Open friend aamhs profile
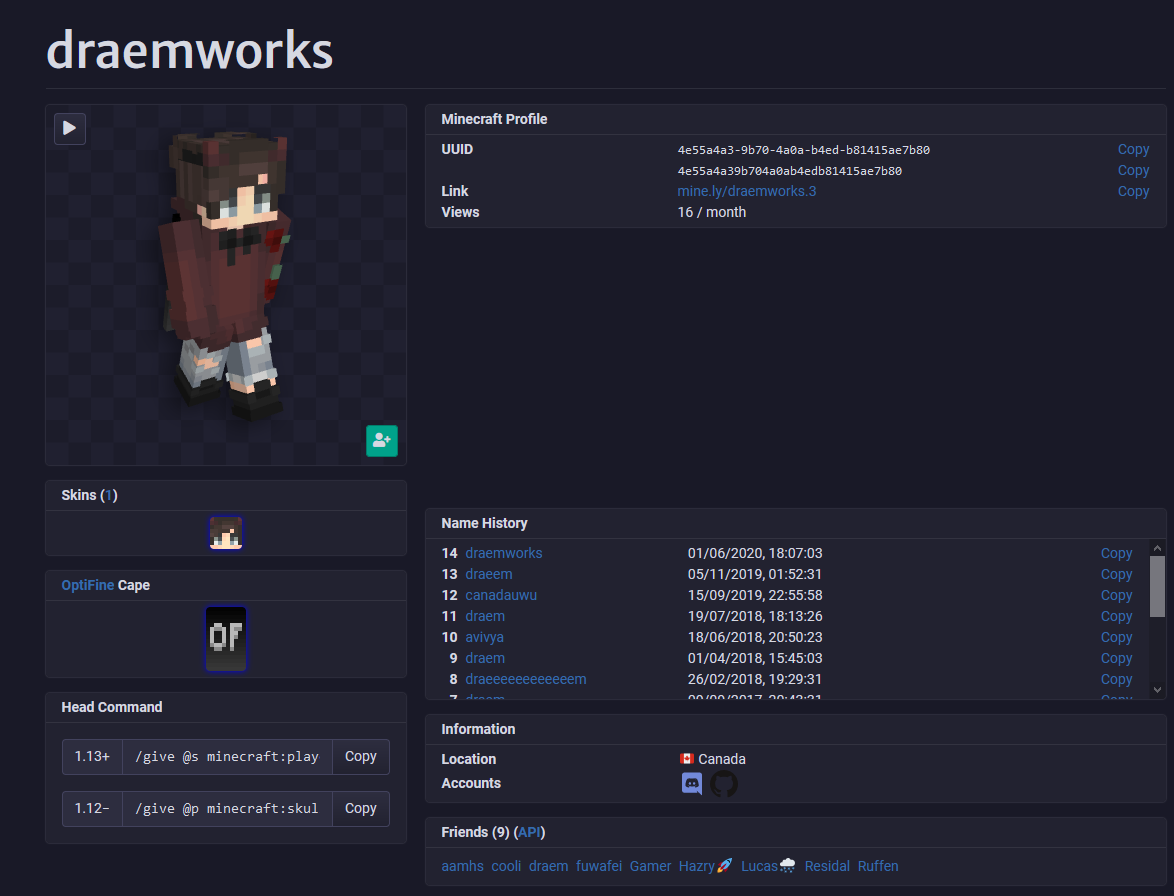1174x896 pixels. [463, 866]
